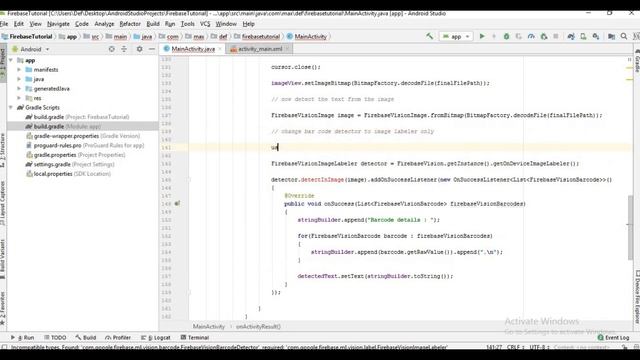
Task: Open Project panel gear settings
Action: pyautogui.click(x=140, y=49)
